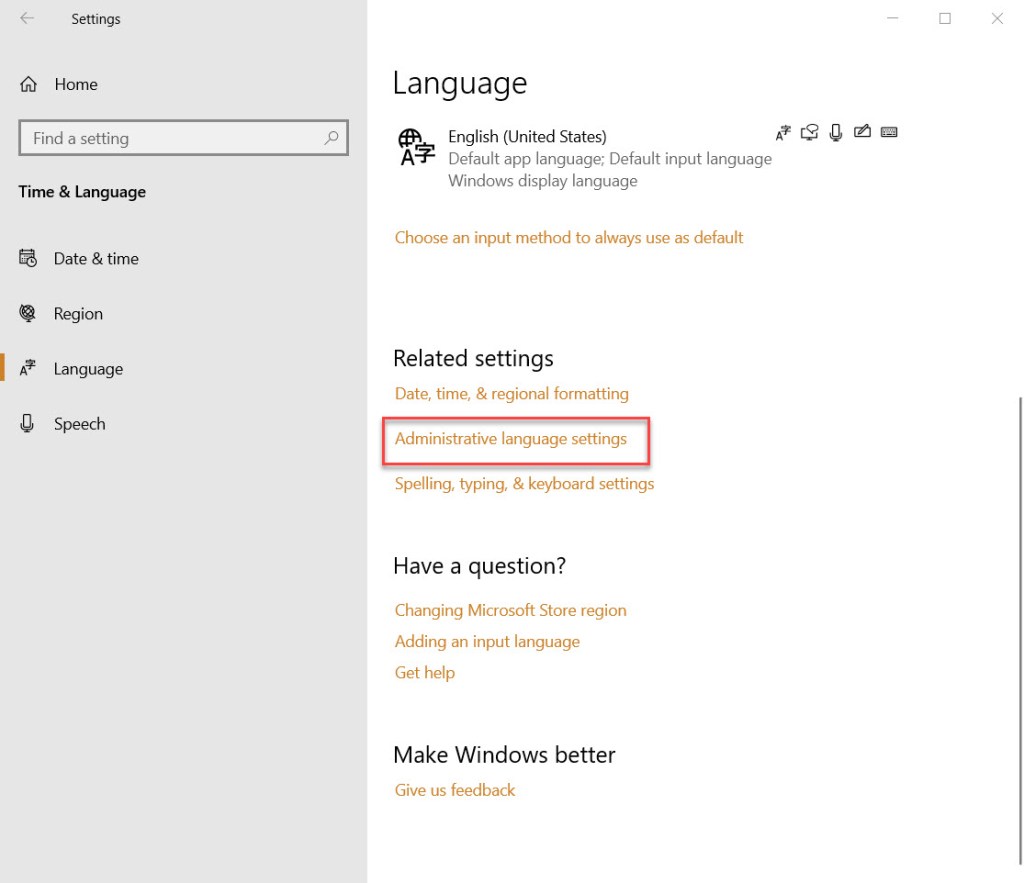Go to the Region settings page
The width and height of the screenshot is (1024, 883).
78,314
